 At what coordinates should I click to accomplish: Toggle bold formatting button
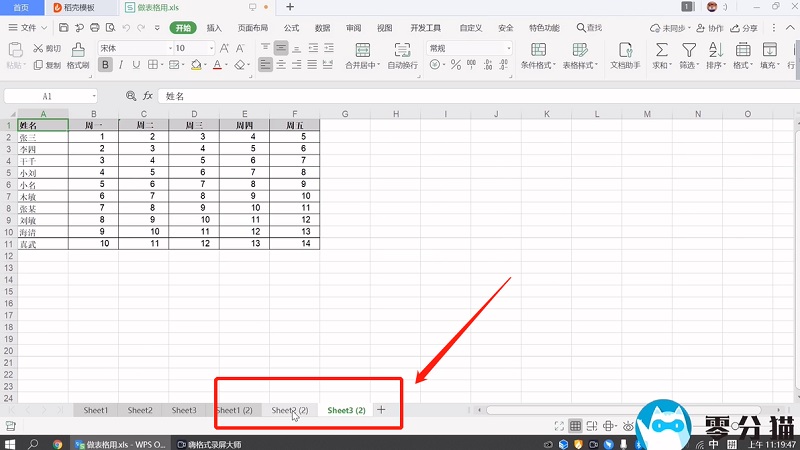[x=104, y=65]
